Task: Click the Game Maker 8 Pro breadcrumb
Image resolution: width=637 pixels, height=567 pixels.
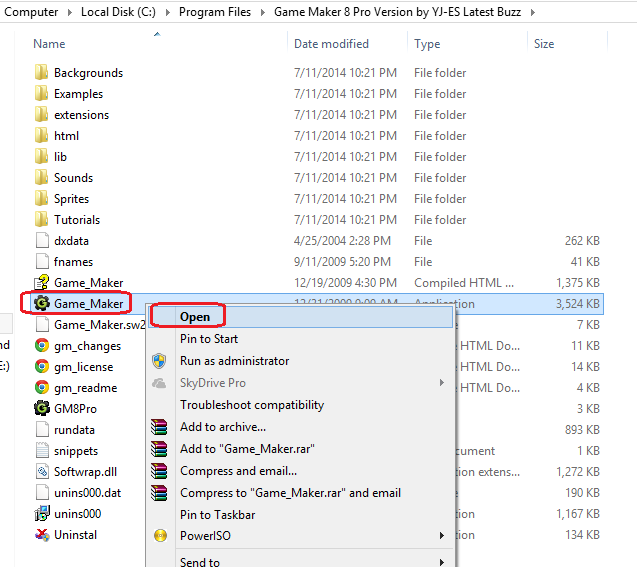Action: coord(397,12)
